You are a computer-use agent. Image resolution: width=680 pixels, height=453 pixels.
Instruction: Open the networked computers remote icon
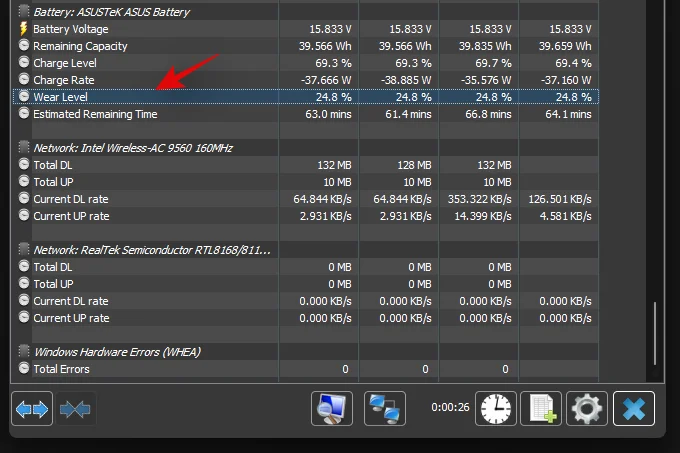pyautogui.click(x=385, y=408)
